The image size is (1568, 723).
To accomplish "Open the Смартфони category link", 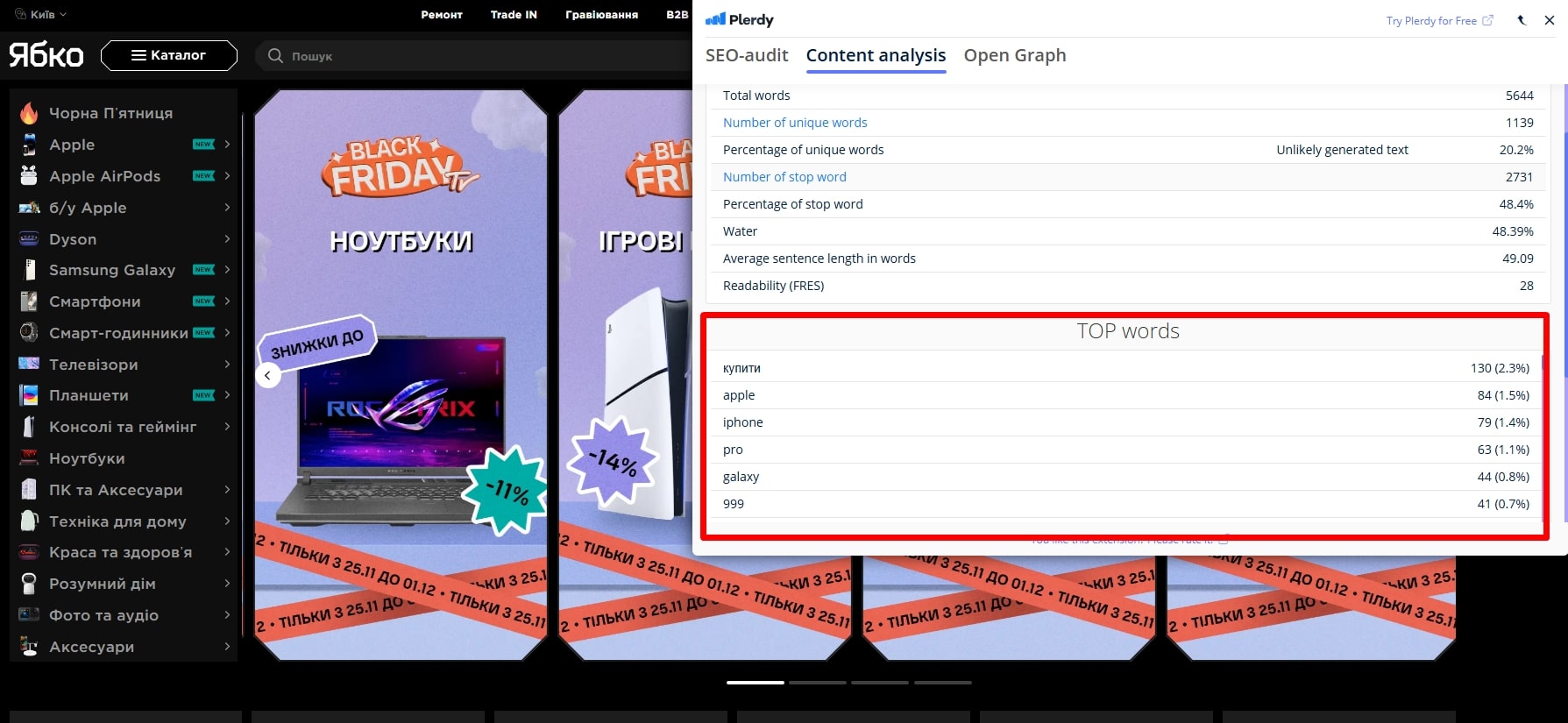I will [95, 301].
